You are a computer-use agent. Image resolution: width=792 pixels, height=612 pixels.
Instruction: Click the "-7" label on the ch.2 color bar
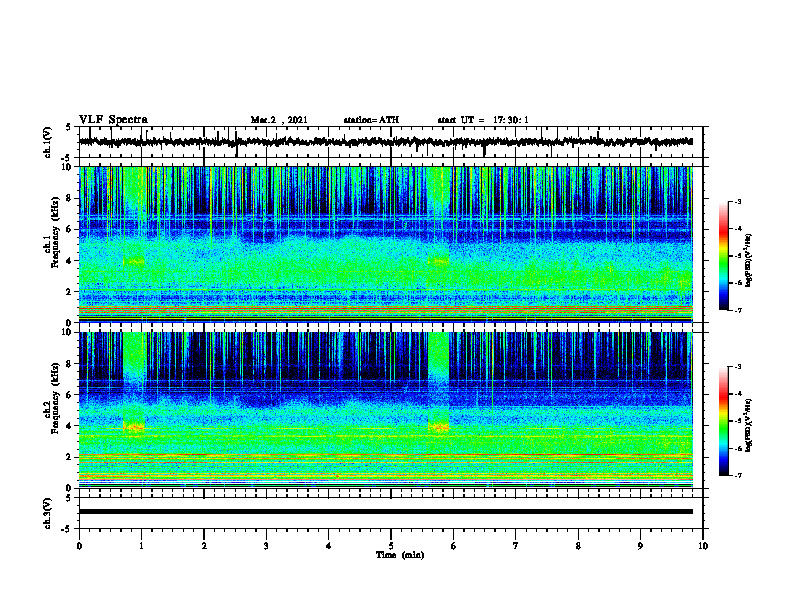pos(738,475)
